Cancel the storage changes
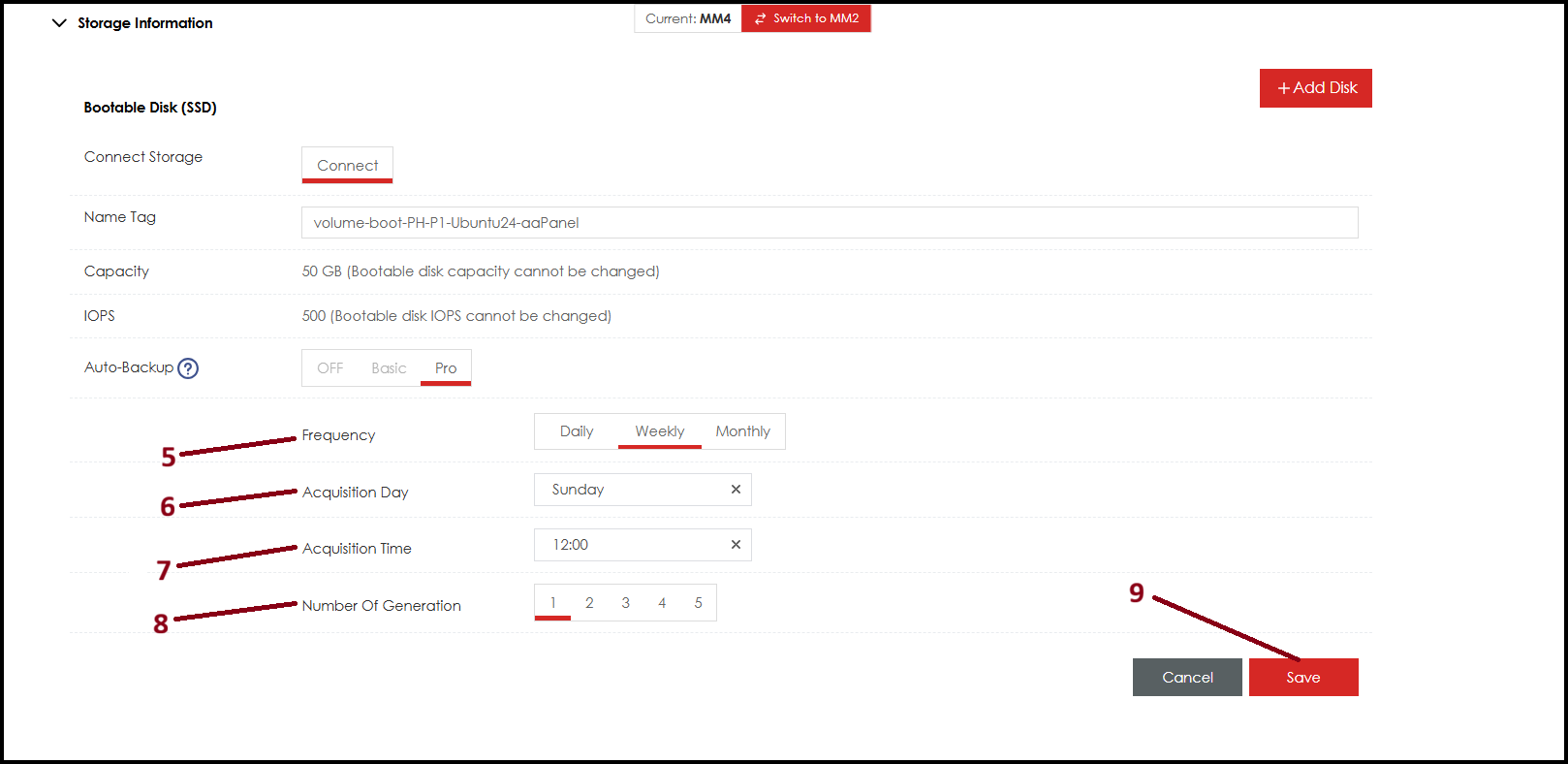 coord(1187,678)
